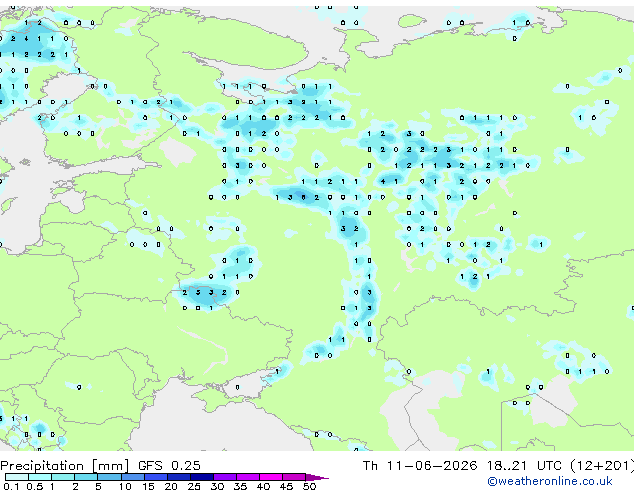Pick the 40–45 mm magenta legend swatch
Image resolution: width=634 pixels, height=490 pixels.
click(271, 477)
